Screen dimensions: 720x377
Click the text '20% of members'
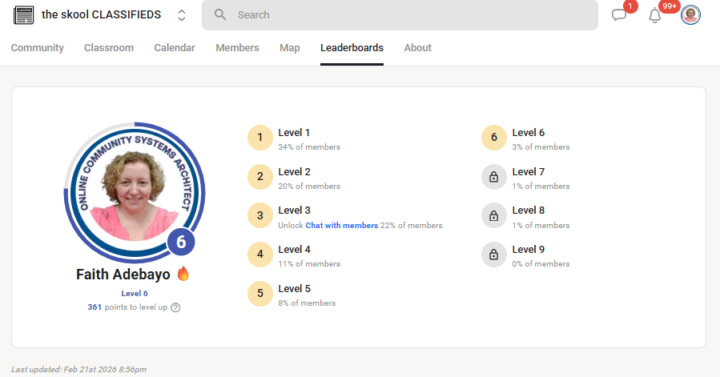tap(309, 186)
